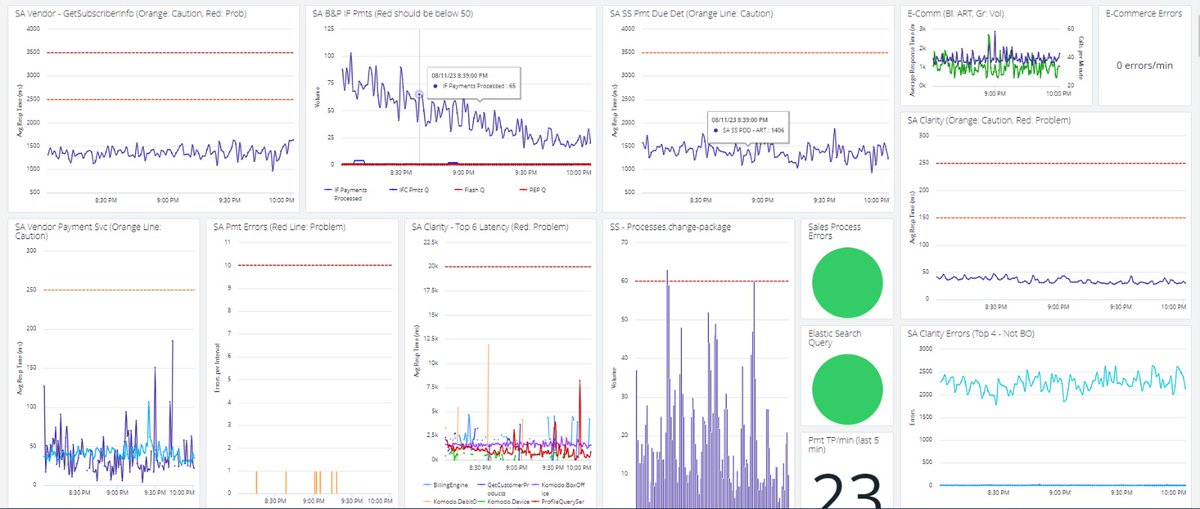Click the large 23 Pmt TP/min value
The image size is (1200, 509).
click(x=845, y=492)
